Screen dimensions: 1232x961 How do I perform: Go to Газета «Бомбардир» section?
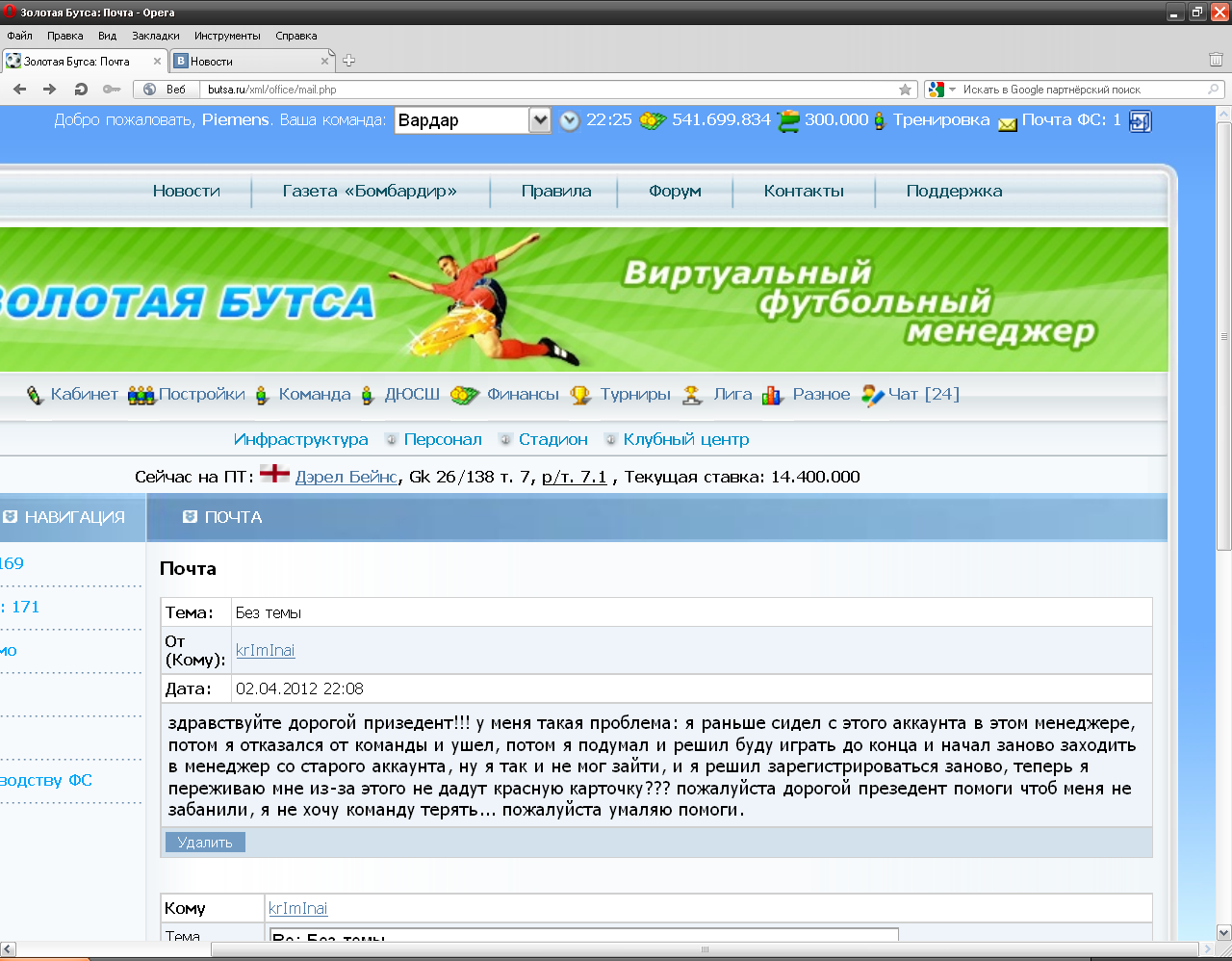(x=370, y=191)
